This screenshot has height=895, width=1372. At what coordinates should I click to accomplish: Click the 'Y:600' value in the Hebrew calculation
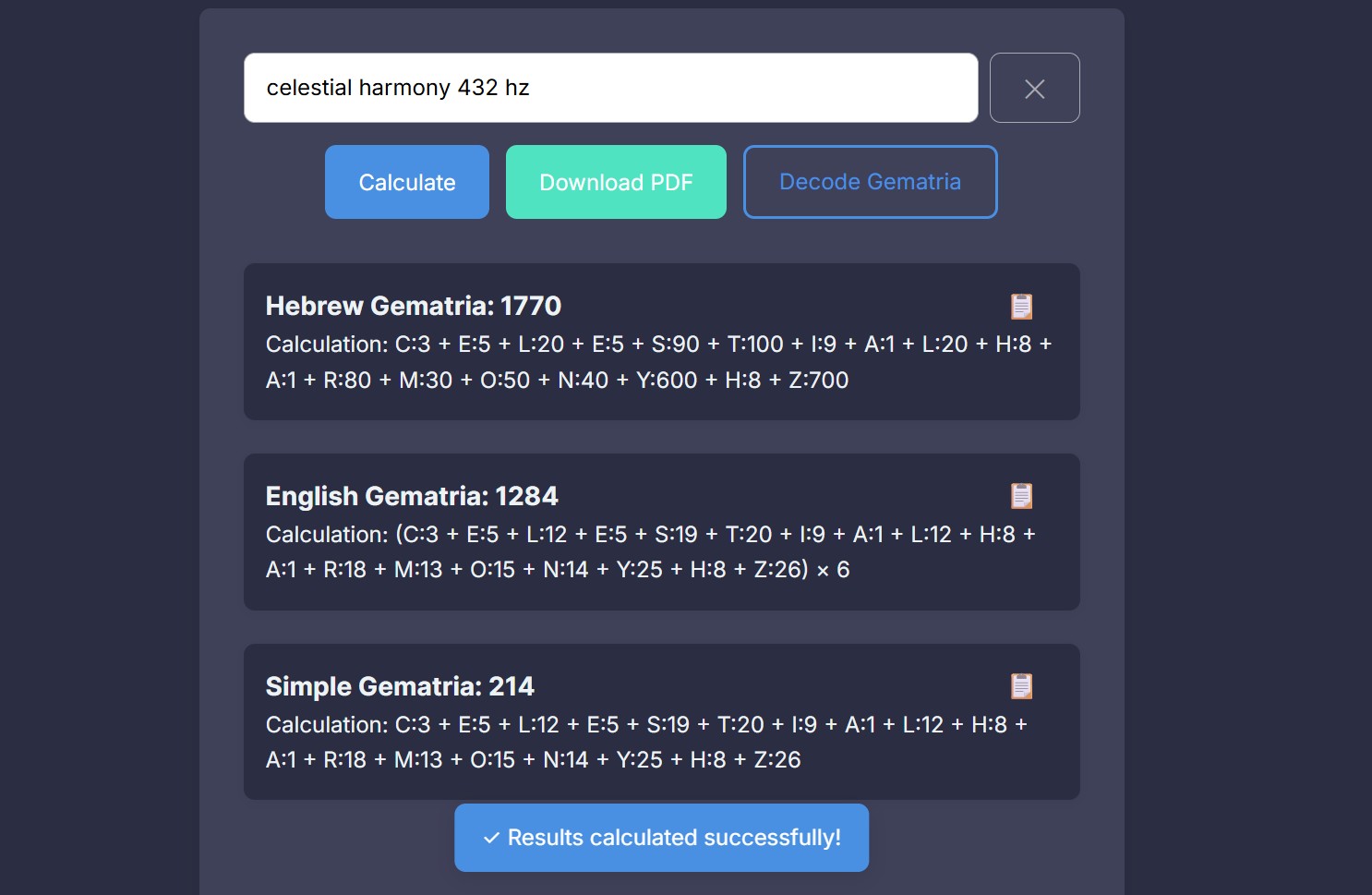click(x=667, y=380)
